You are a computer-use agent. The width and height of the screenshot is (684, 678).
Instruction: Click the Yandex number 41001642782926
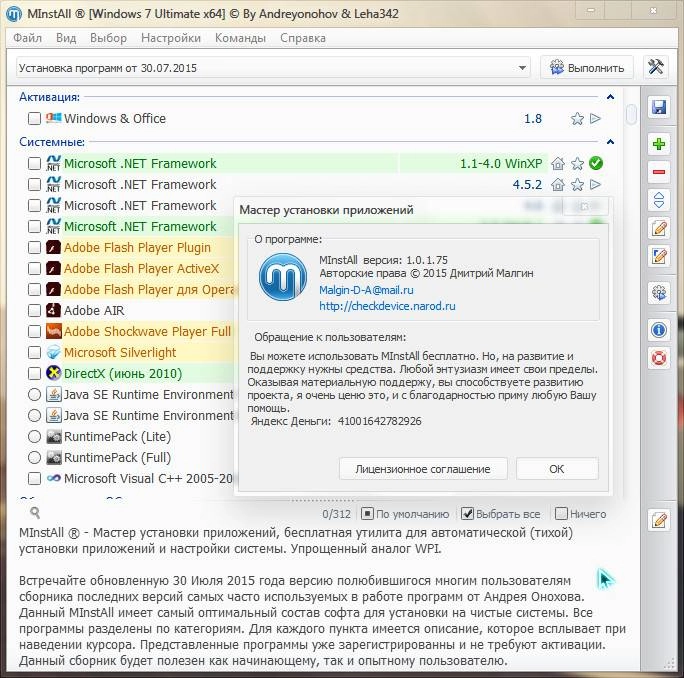[380, 421]
